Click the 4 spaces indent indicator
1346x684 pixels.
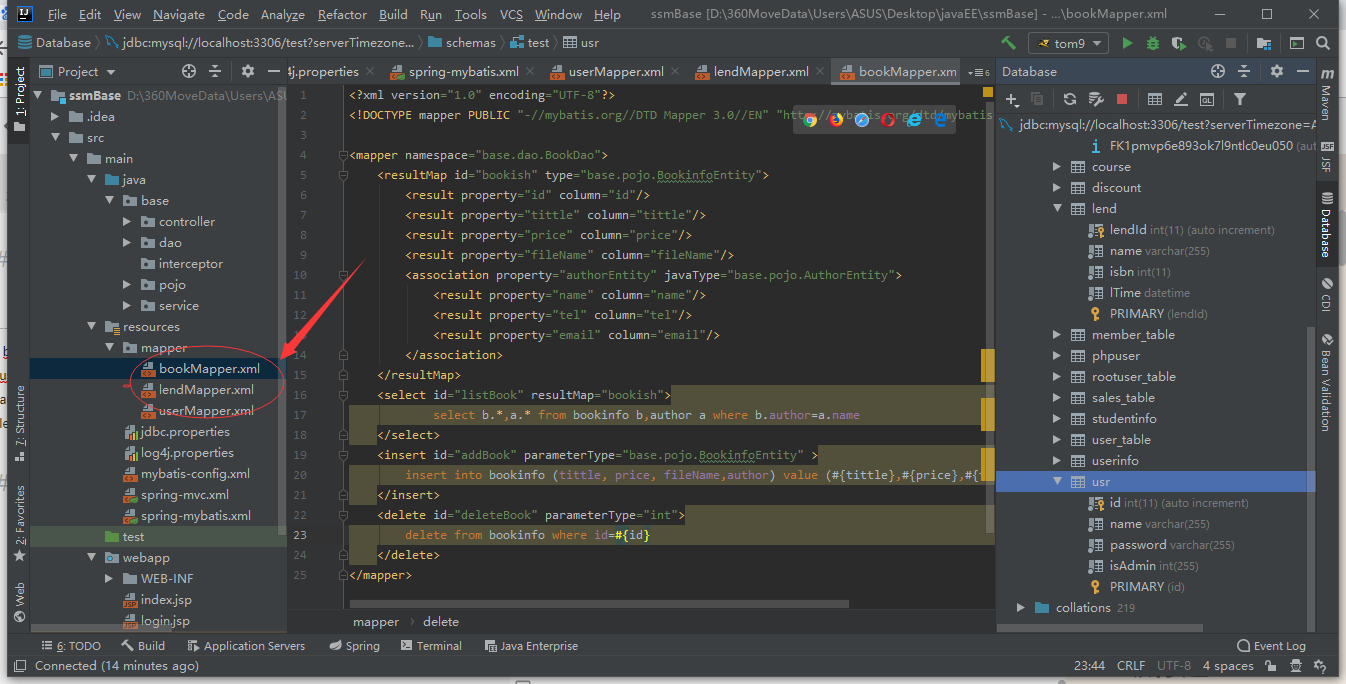1228,666
